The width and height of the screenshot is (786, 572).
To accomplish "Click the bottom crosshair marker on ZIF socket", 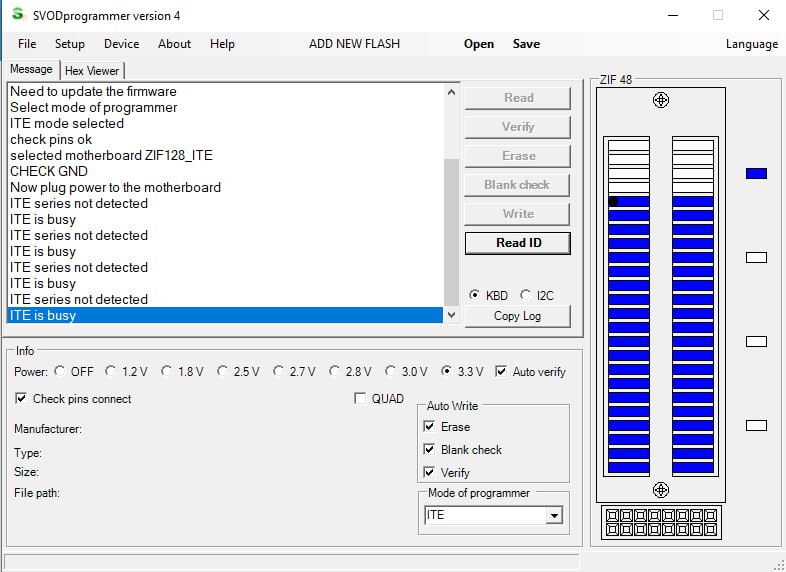I will tap(660, 489).
